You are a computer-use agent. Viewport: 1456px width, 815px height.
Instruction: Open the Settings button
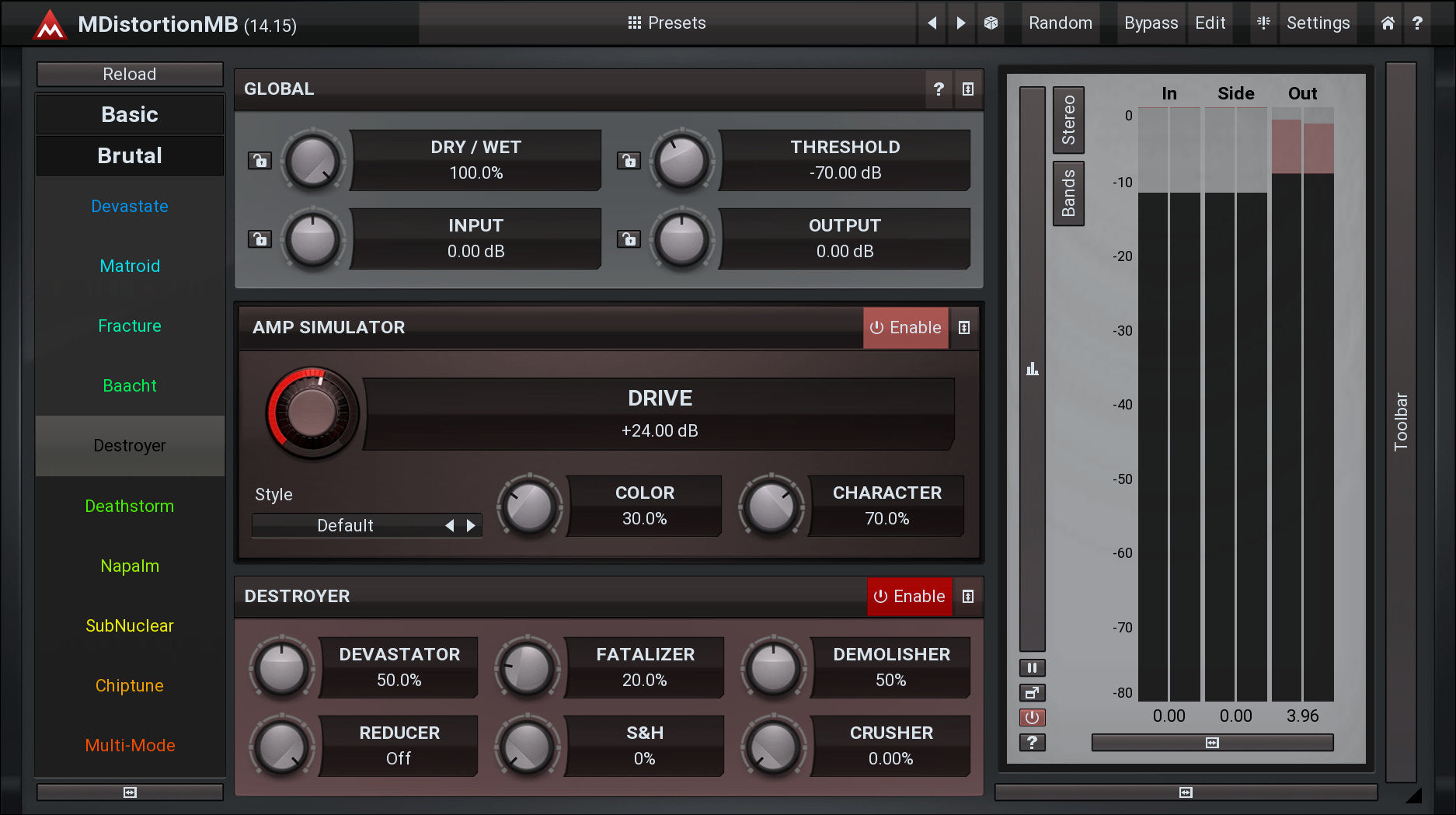coord(1318,23)
